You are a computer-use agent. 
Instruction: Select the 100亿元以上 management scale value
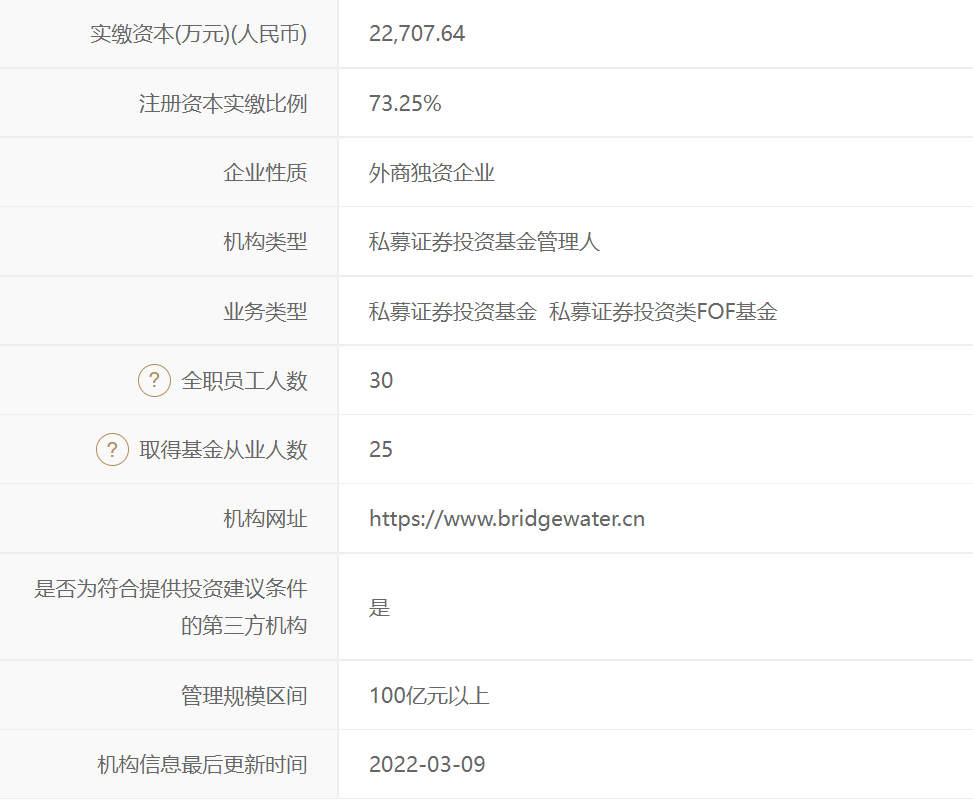point(429,696)
